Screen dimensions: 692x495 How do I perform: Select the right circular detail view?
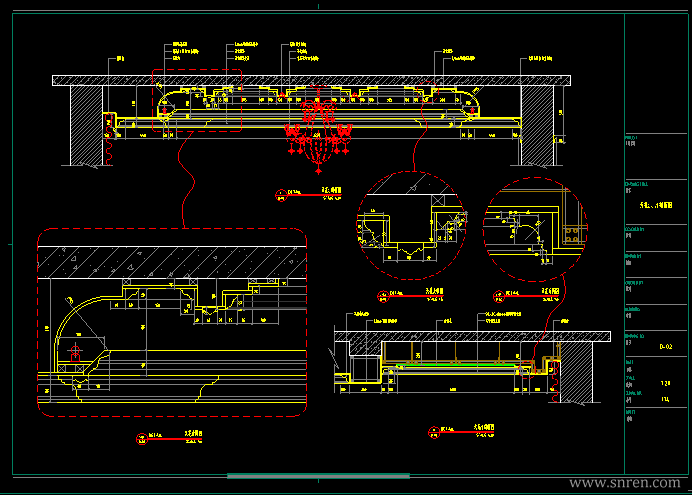[535, 229]
